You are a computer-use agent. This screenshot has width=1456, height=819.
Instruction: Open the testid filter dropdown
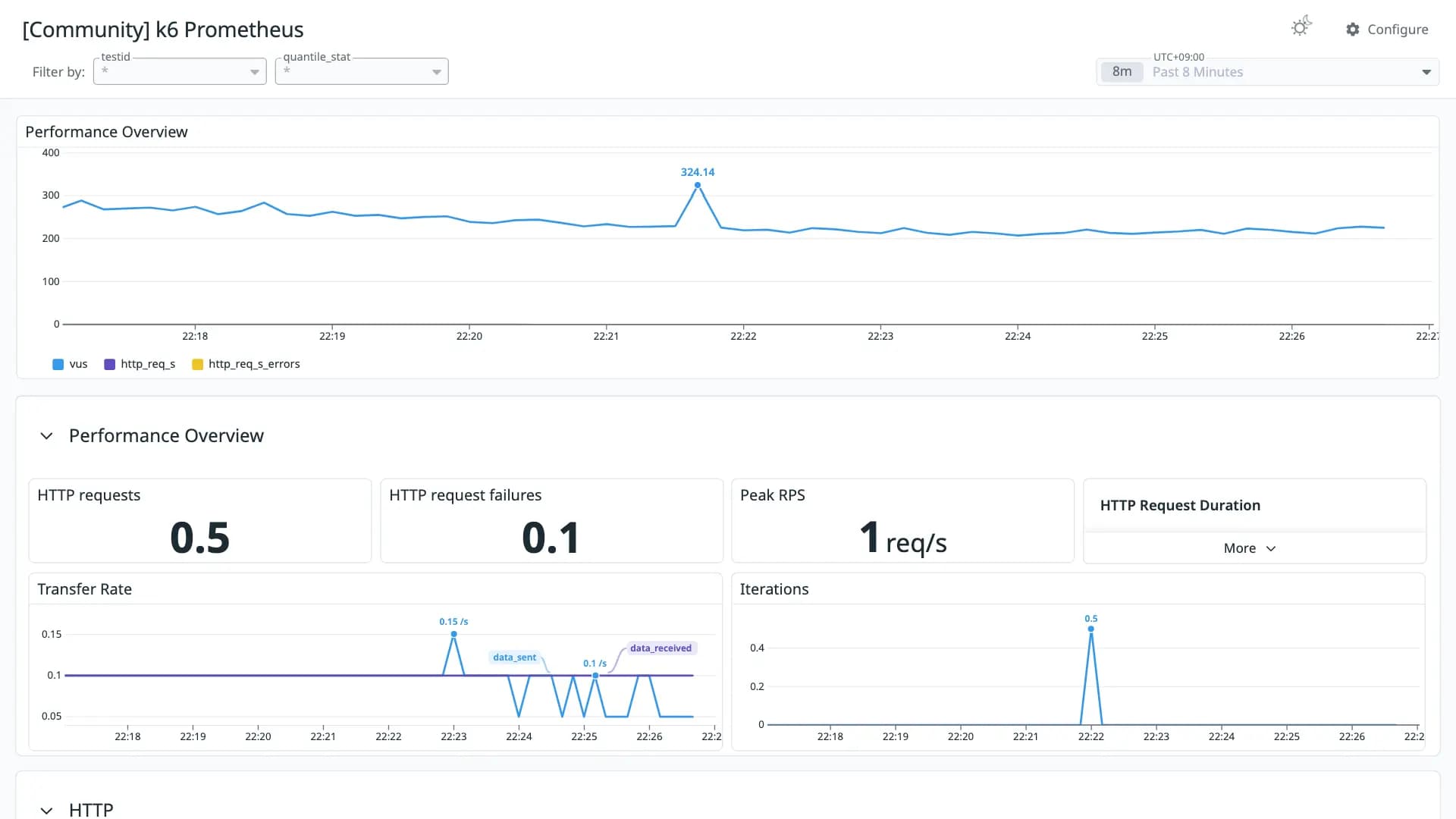pos(180,71)
